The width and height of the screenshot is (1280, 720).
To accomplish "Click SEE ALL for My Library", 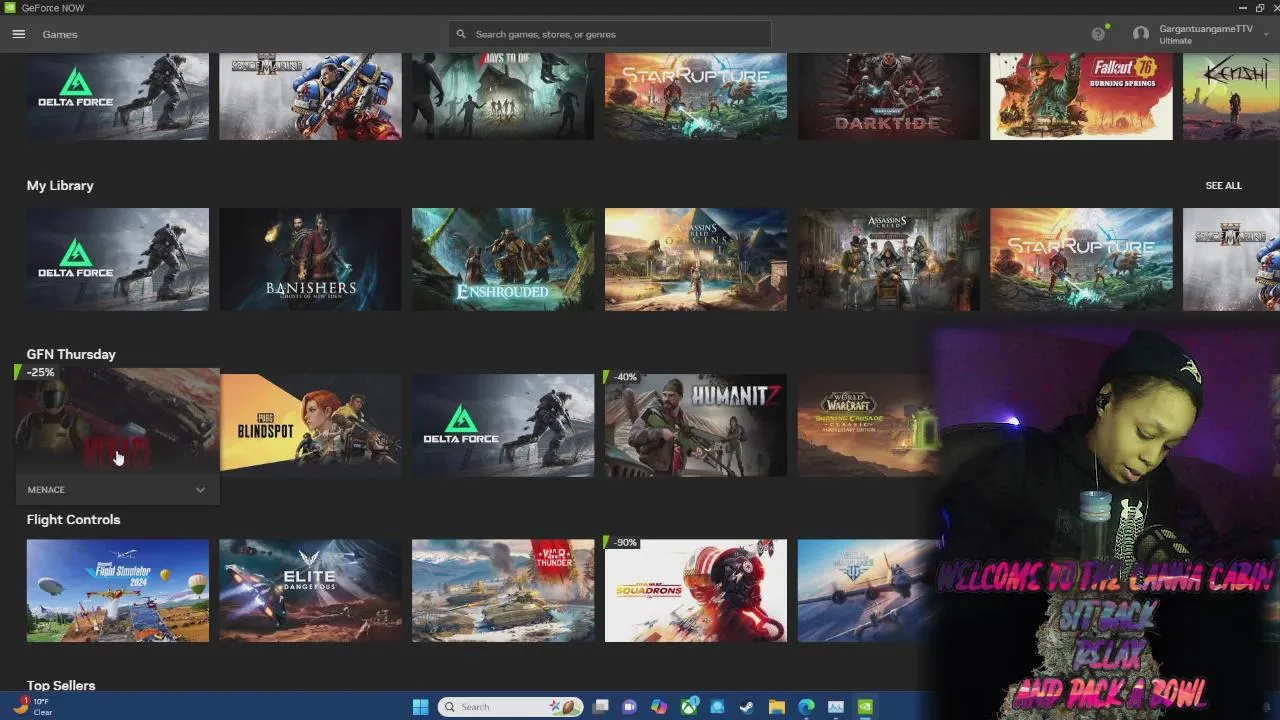I will pyautogui.click(x=1223, y=186).
